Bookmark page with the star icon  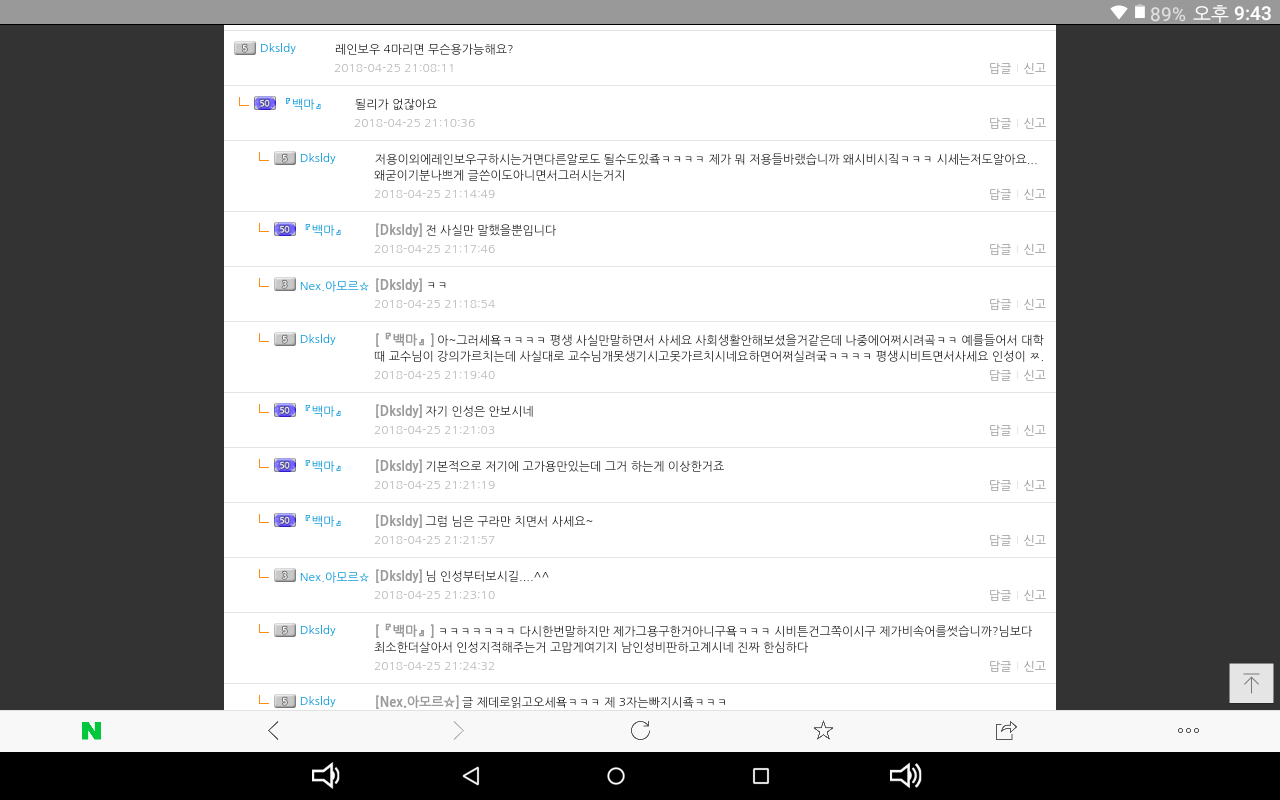tap(823, 731)
